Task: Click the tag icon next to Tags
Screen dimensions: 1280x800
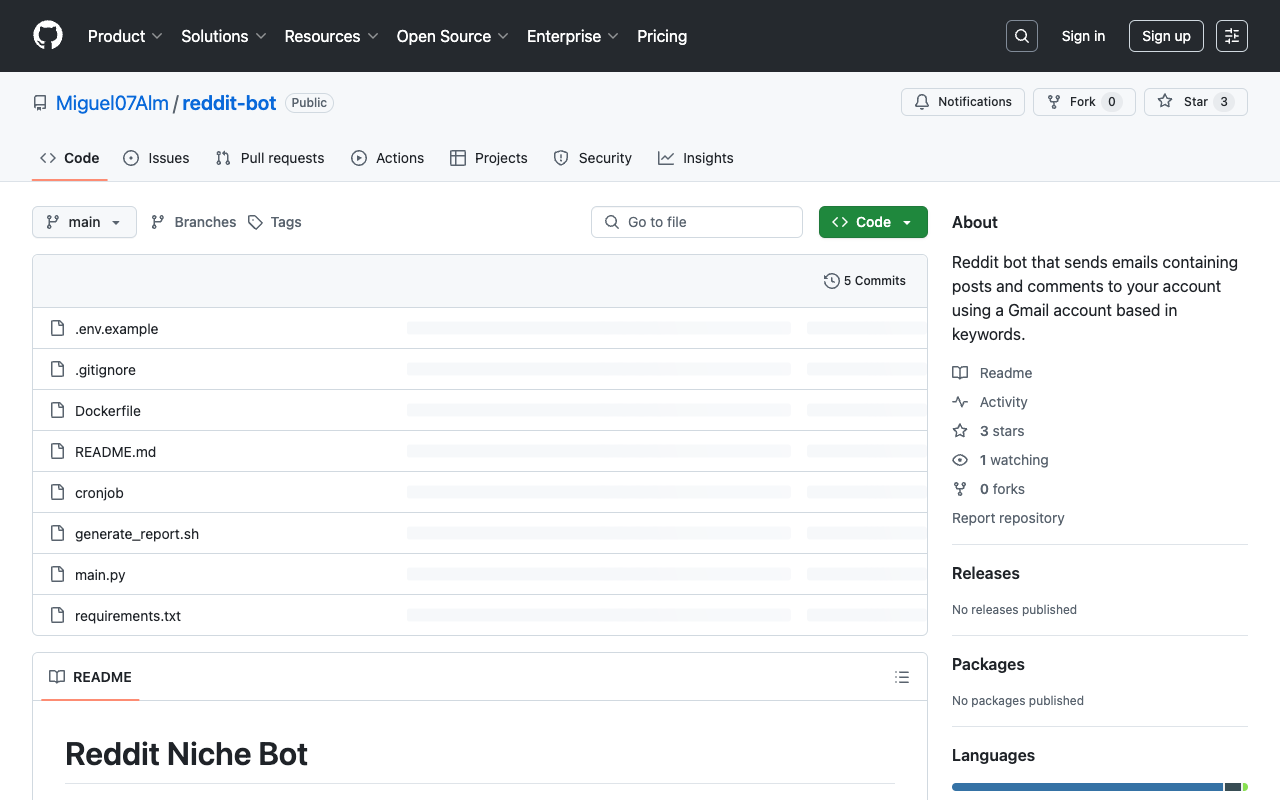Action: coord(255,222)
